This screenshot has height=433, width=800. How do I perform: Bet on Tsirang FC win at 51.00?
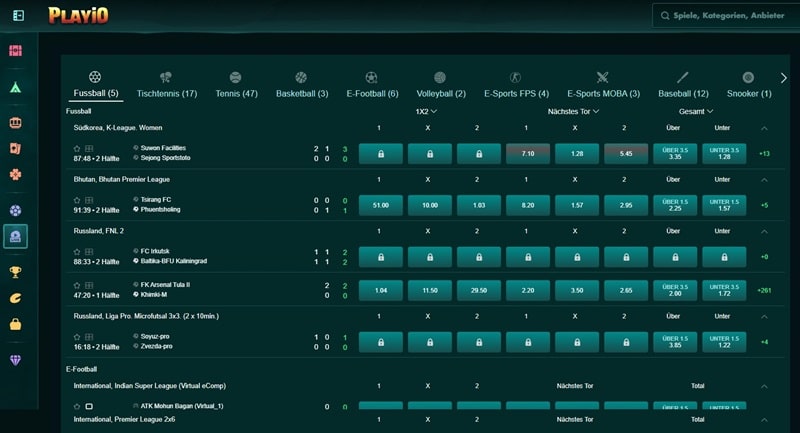tap(381, 205)
